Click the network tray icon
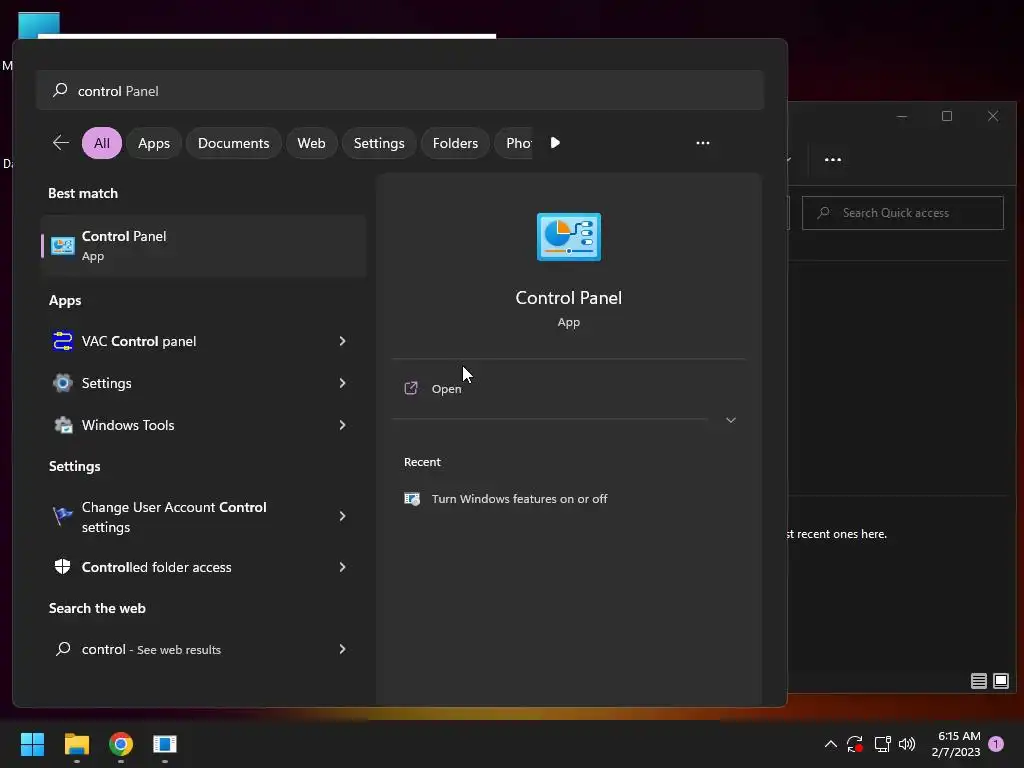This screenshot has width=1024, height=768. pos(882,744)
